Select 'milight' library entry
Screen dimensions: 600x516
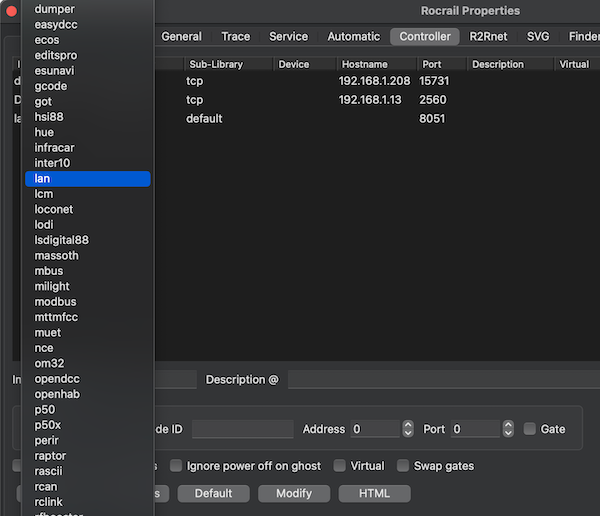pos(88,286)
